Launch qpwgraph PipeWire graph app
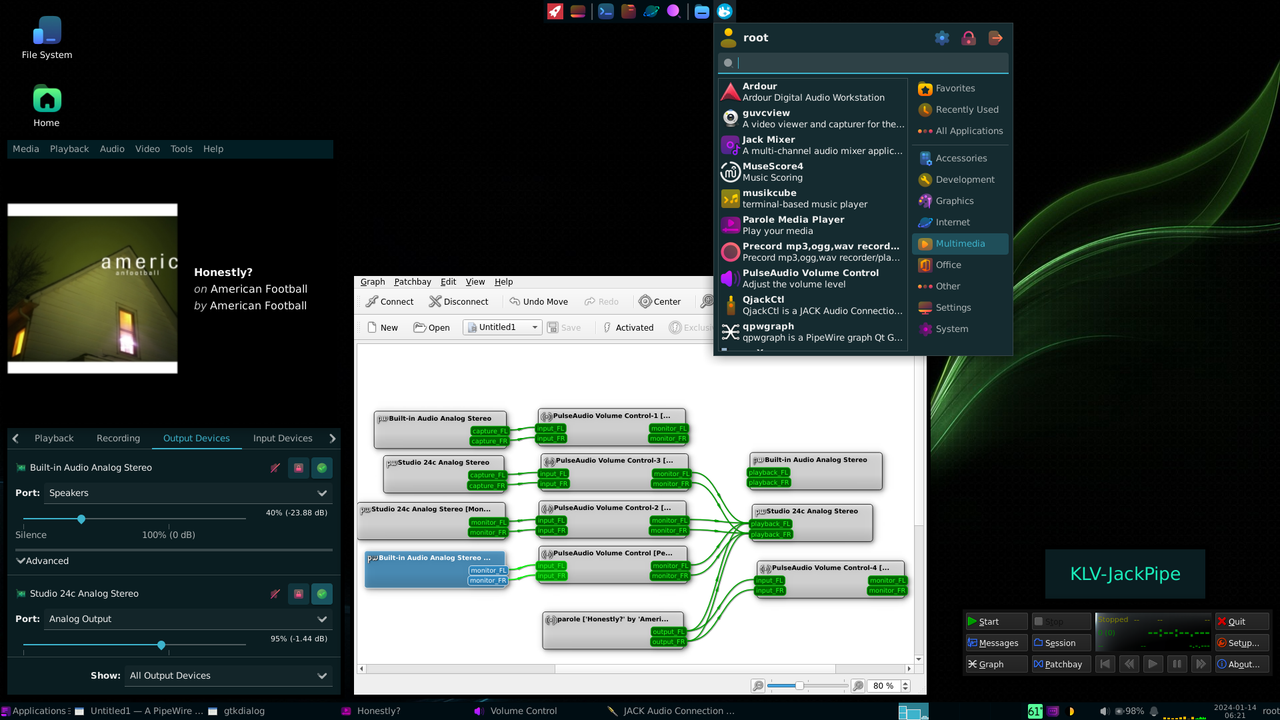The image size is (1280, 720). [812, 332]
